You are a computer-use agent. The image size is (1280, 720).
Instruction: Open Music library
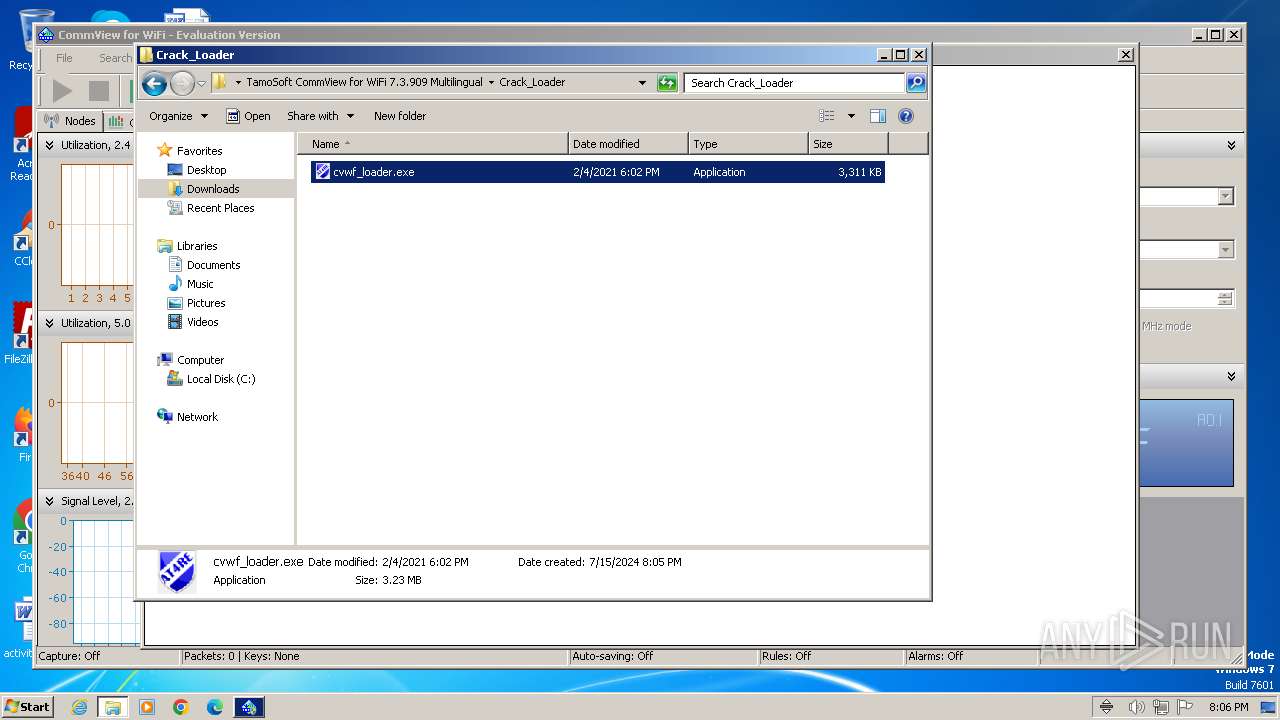(200, 284)
